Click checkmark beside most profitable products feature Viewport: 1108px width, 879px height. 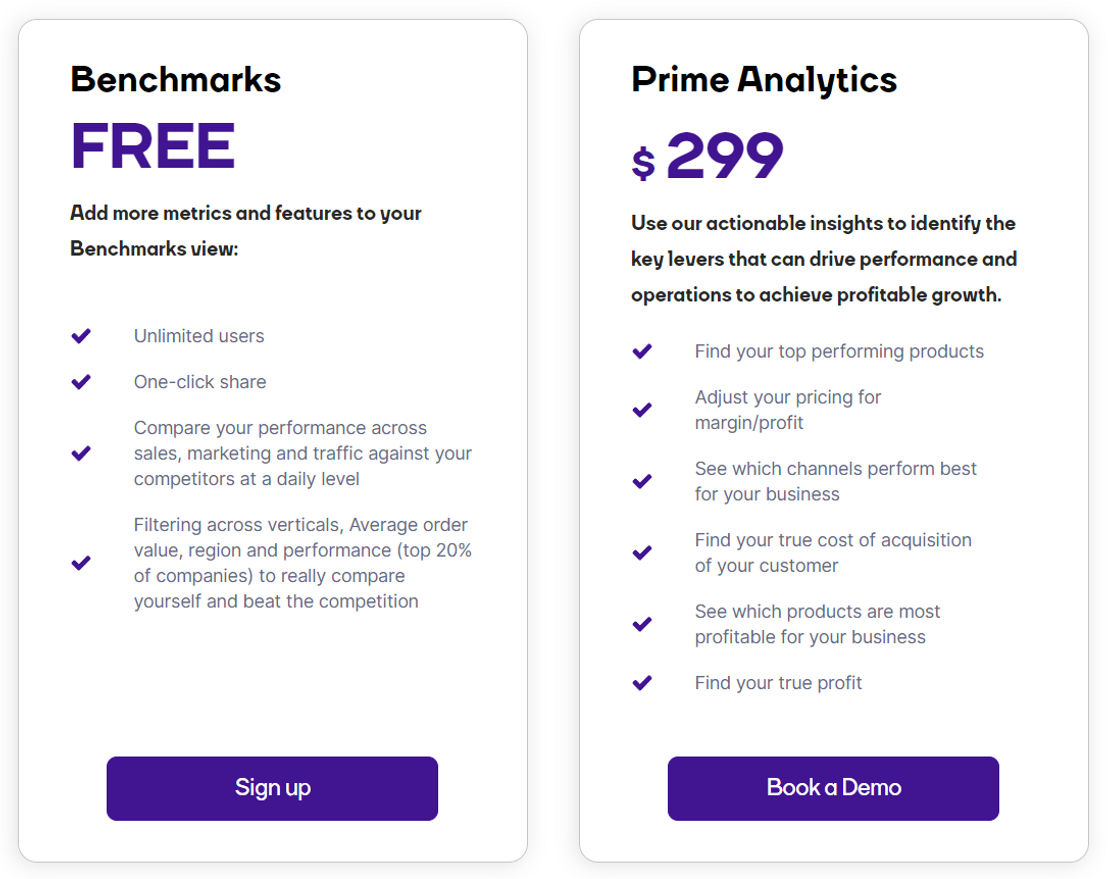(642, 624)
